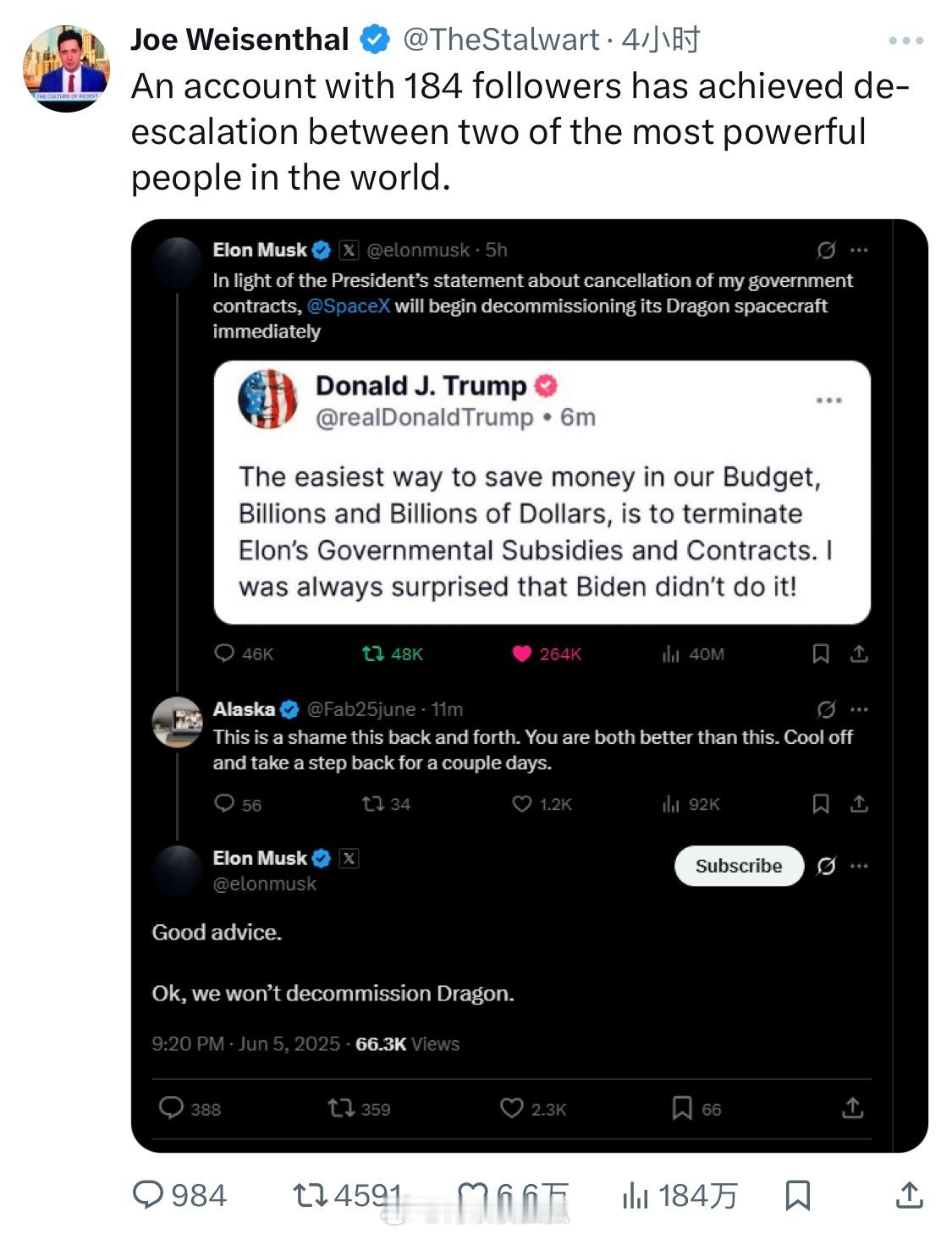The height and width of the screenshot is (1234, 952).
Task: Click Alaska's profile picture
Action: (x=178, y=722)
